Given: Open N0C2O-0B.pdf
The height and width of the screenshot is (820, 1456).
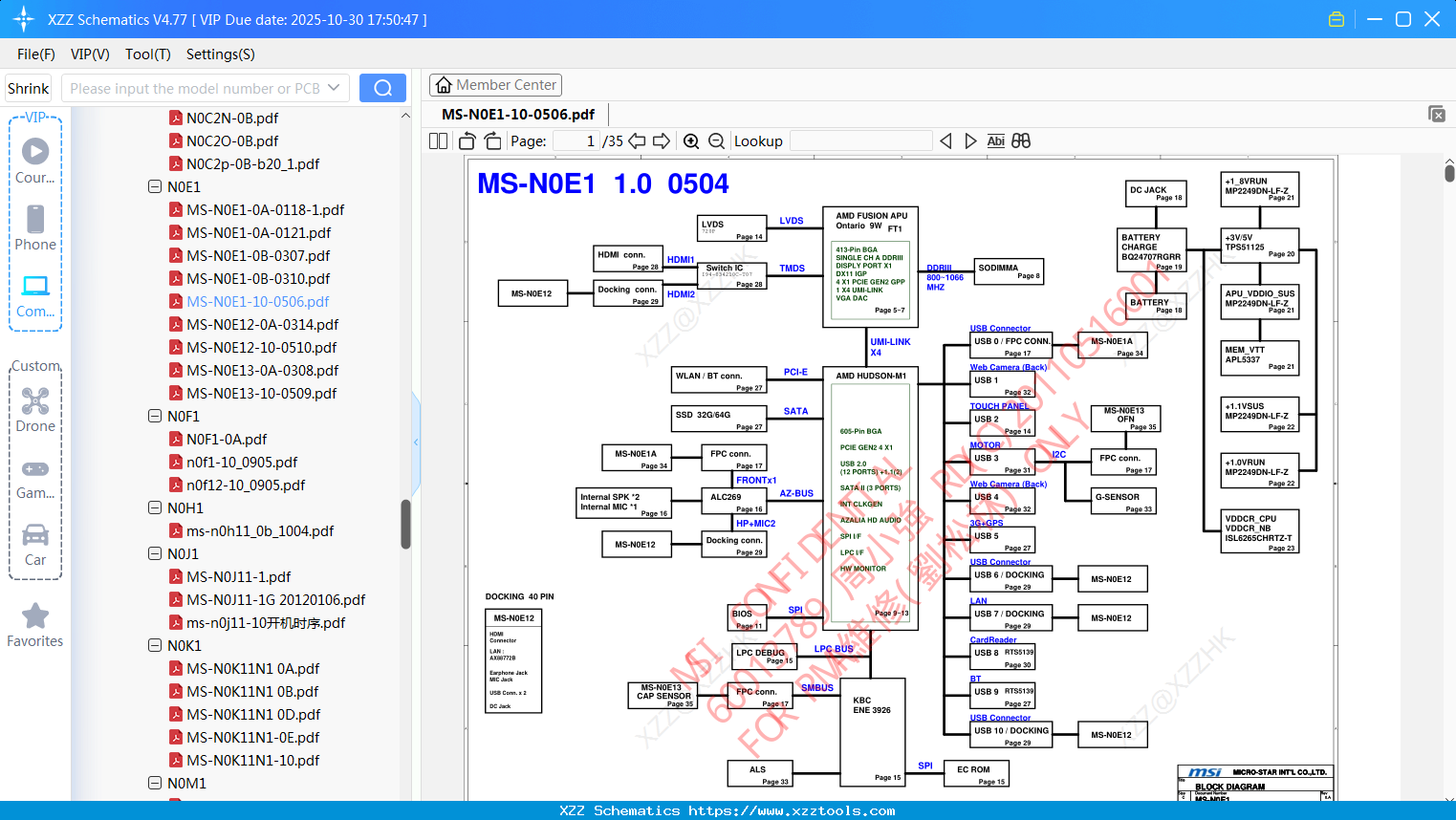Looking at the screenshot, I should [x=232, y=140].
